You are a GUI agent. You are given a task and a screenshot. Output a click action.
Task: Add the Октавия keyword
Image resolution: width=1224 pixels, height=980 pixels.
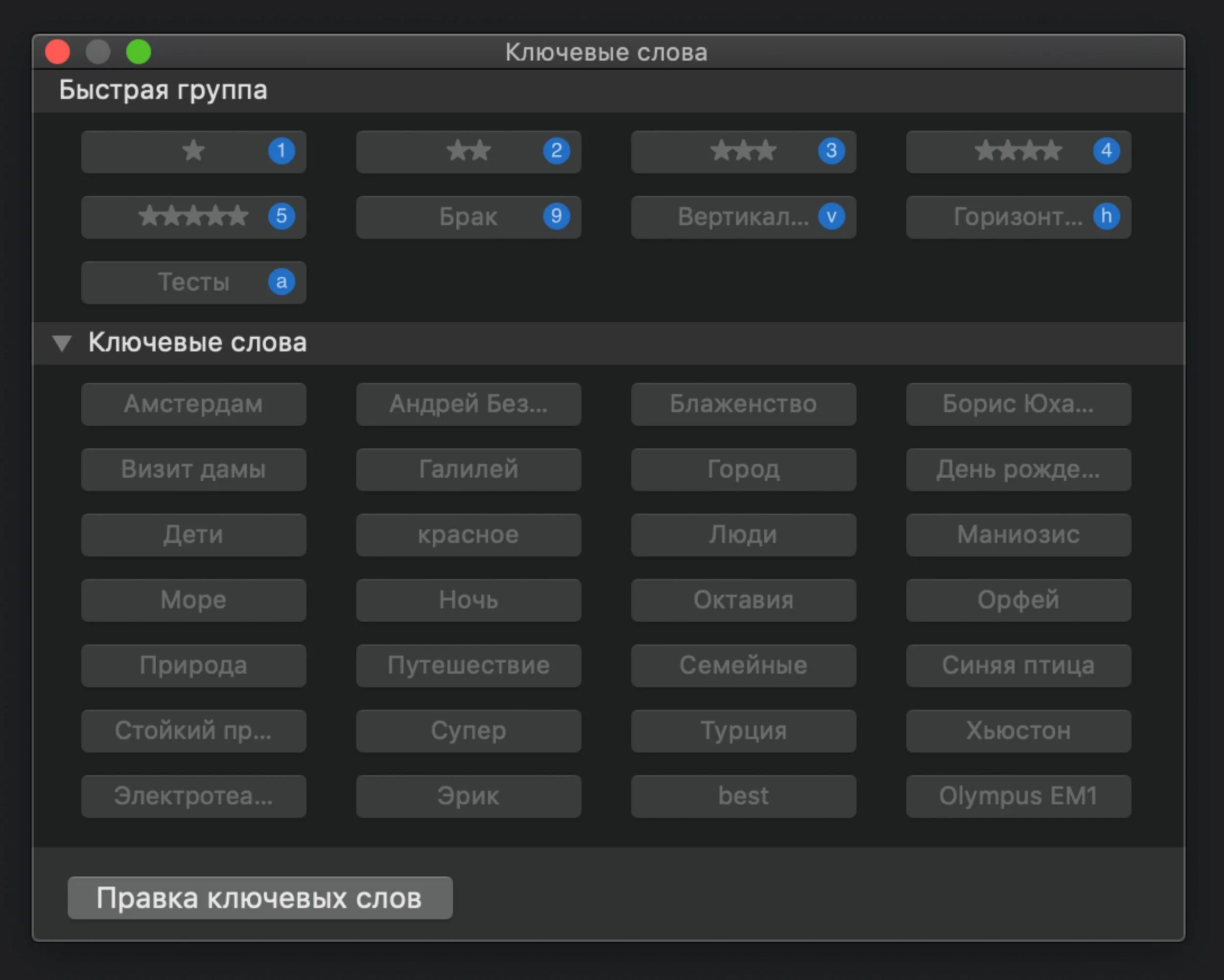point(743,600)
